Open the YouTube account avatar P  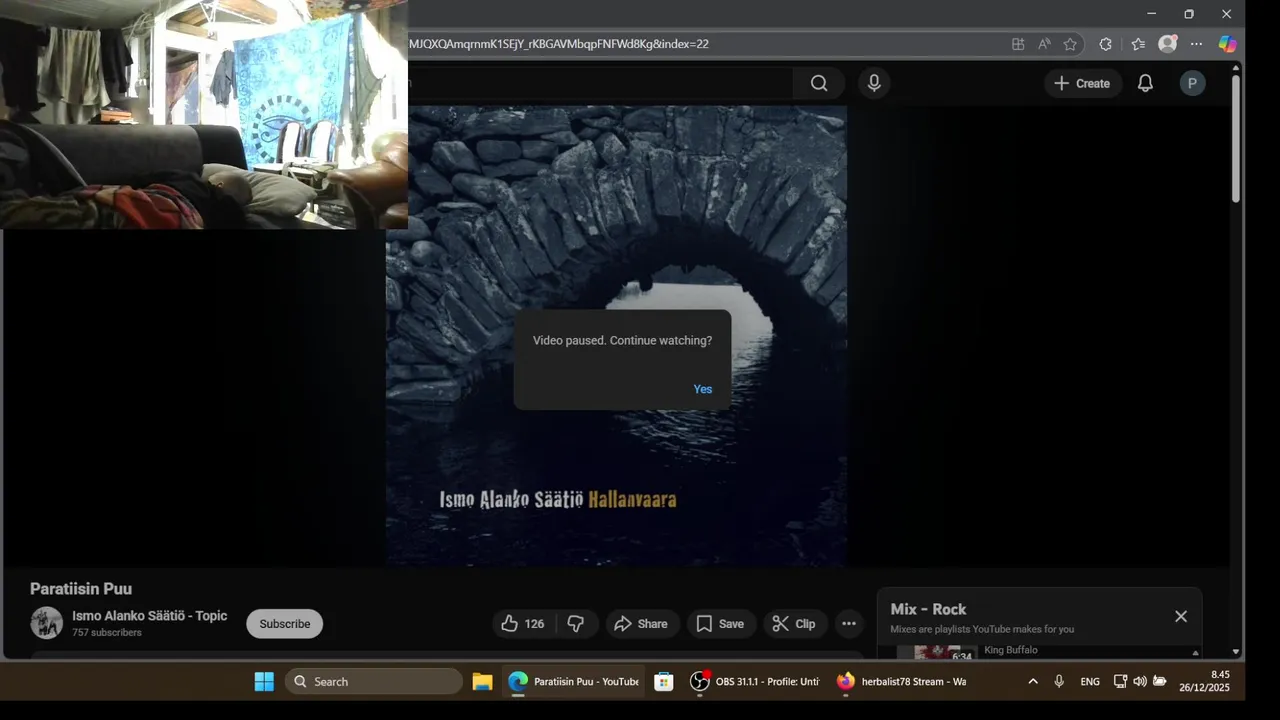point(1192,83)
